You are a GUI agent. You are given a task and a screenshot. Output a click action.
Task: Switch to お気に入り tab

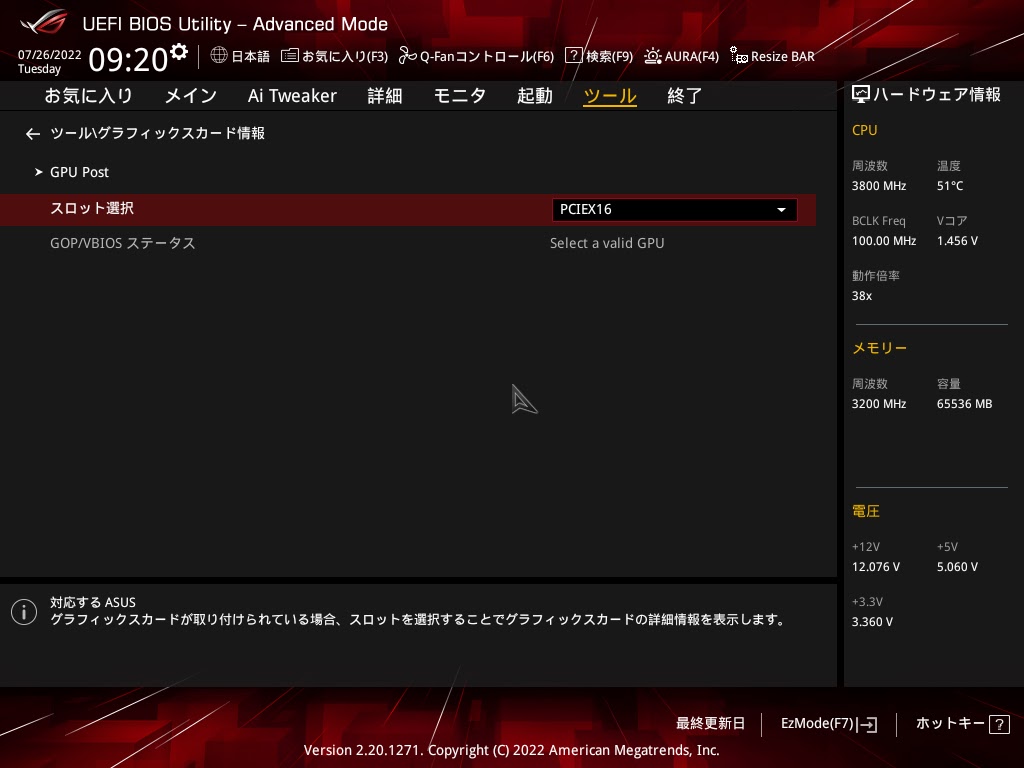click(89, 96)
